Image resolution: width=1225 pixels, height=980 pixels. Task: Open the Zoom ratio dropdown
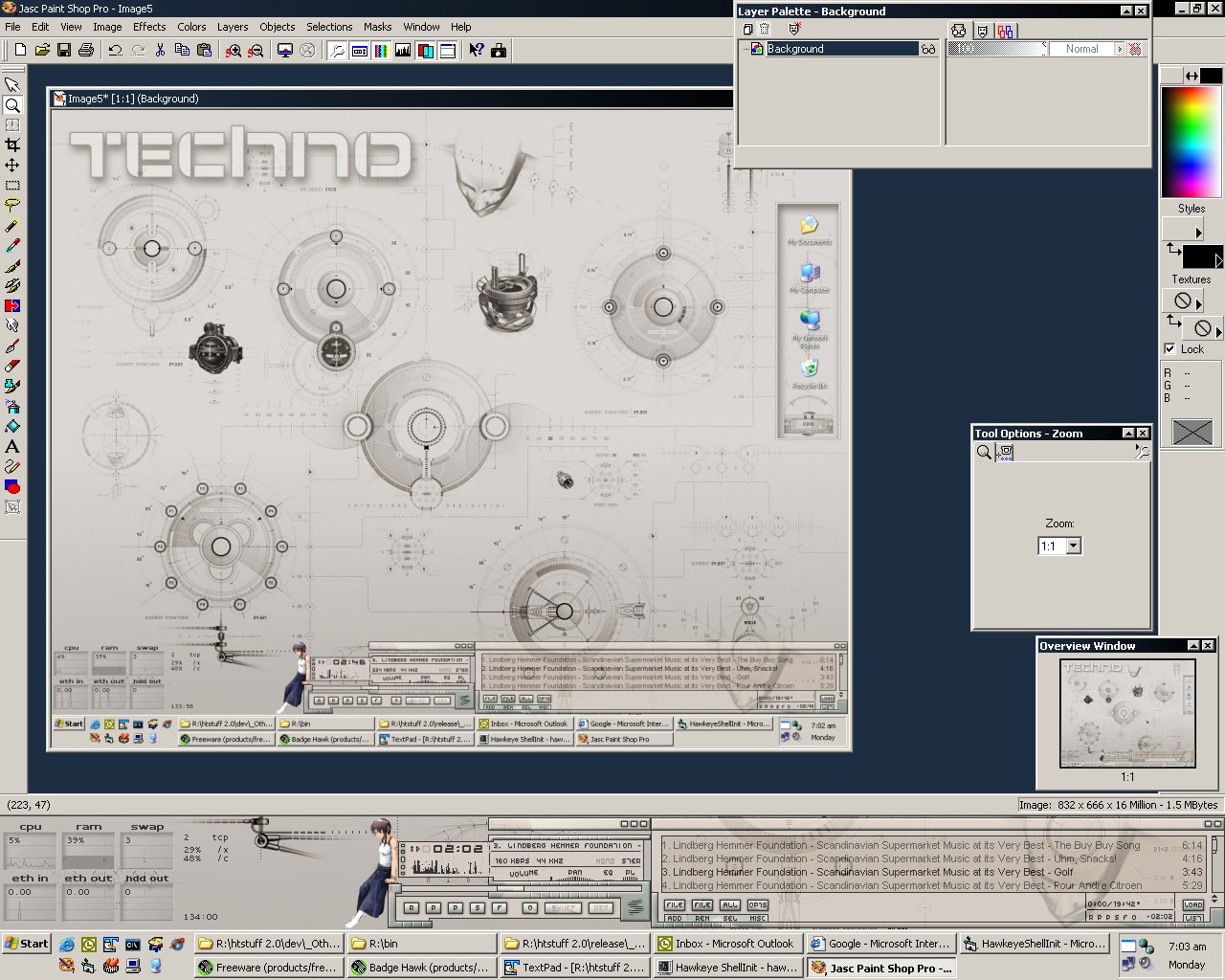(x=1073, y=546)
